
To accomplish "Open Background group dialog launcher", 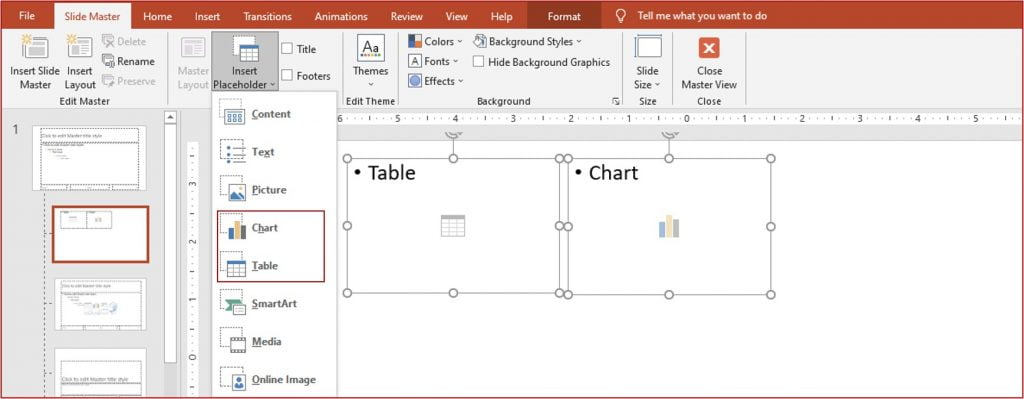I will 615,102.
